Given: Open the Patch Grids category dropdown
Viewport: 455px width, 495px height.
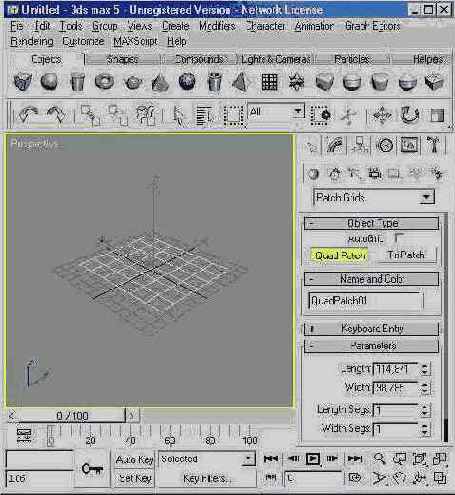Looking at the screenshot, I should [426, 197].
